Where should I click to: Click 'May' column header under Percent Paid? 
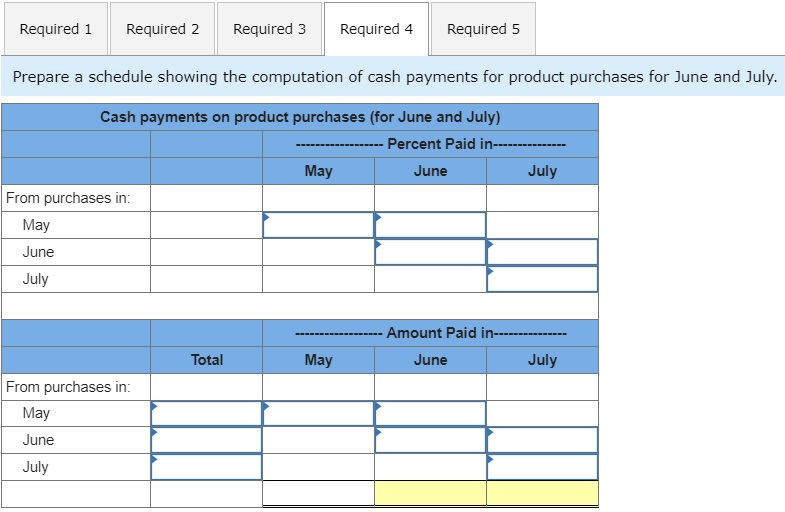(318, 171)
